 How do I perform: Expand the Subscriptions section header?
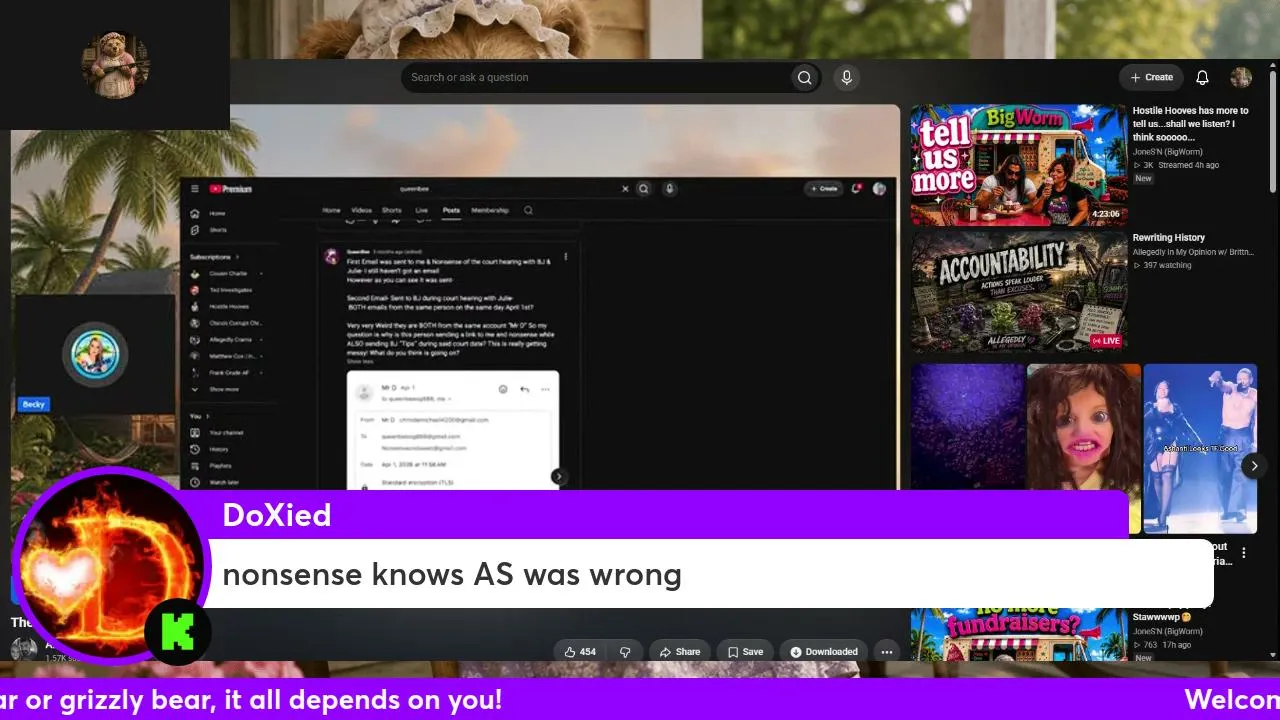[x=212, y=257]
